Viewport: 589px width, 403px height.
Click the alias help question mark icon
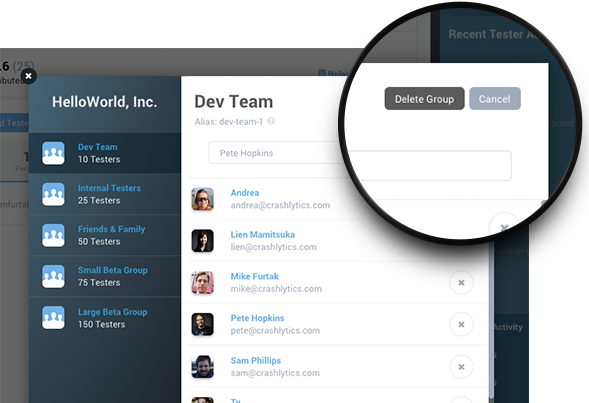(271, 121)
